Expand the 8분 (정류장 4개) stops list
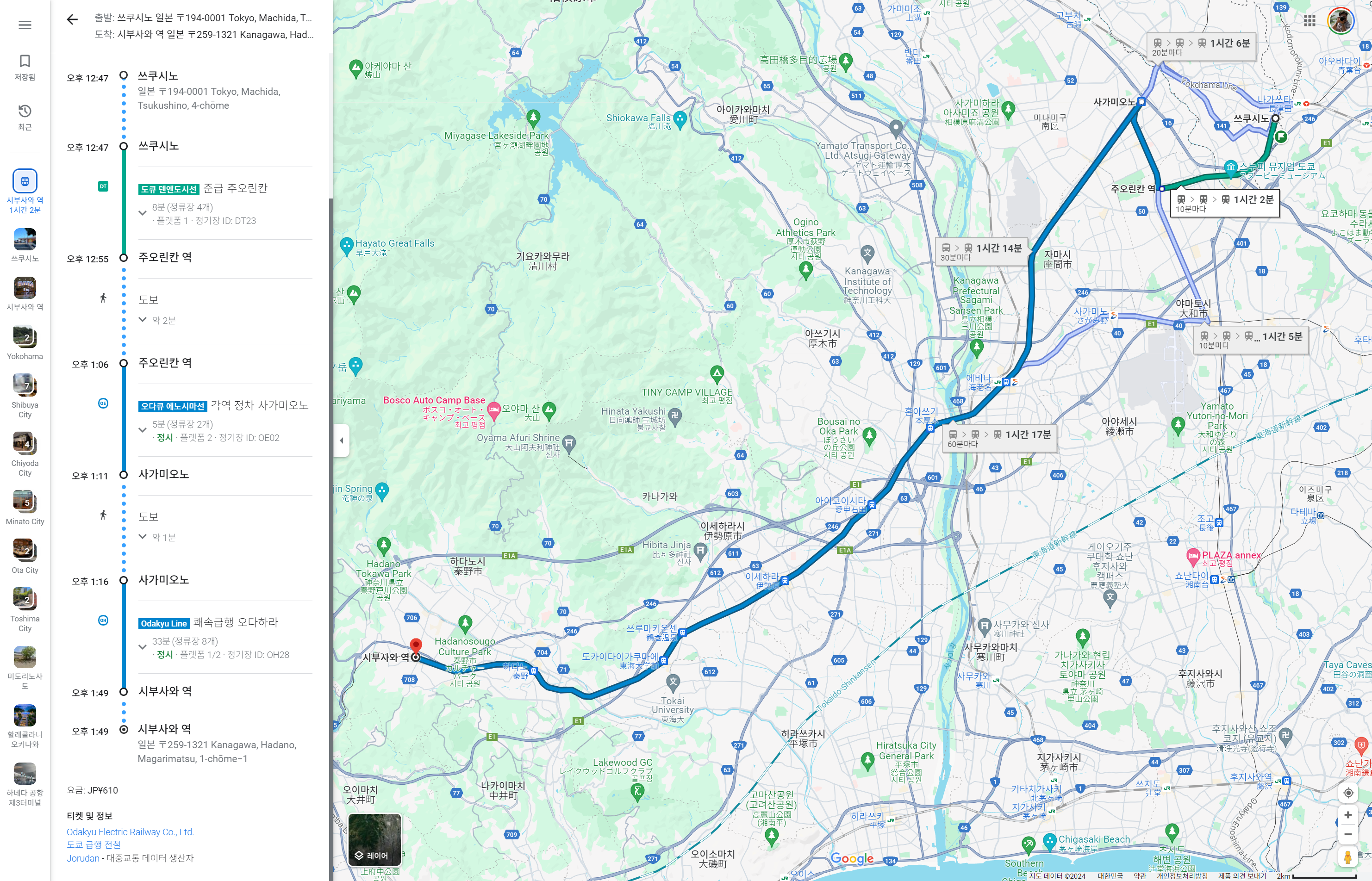This screenshot has width=1372, height=881. pyautogui.click(x=143, y=213)
